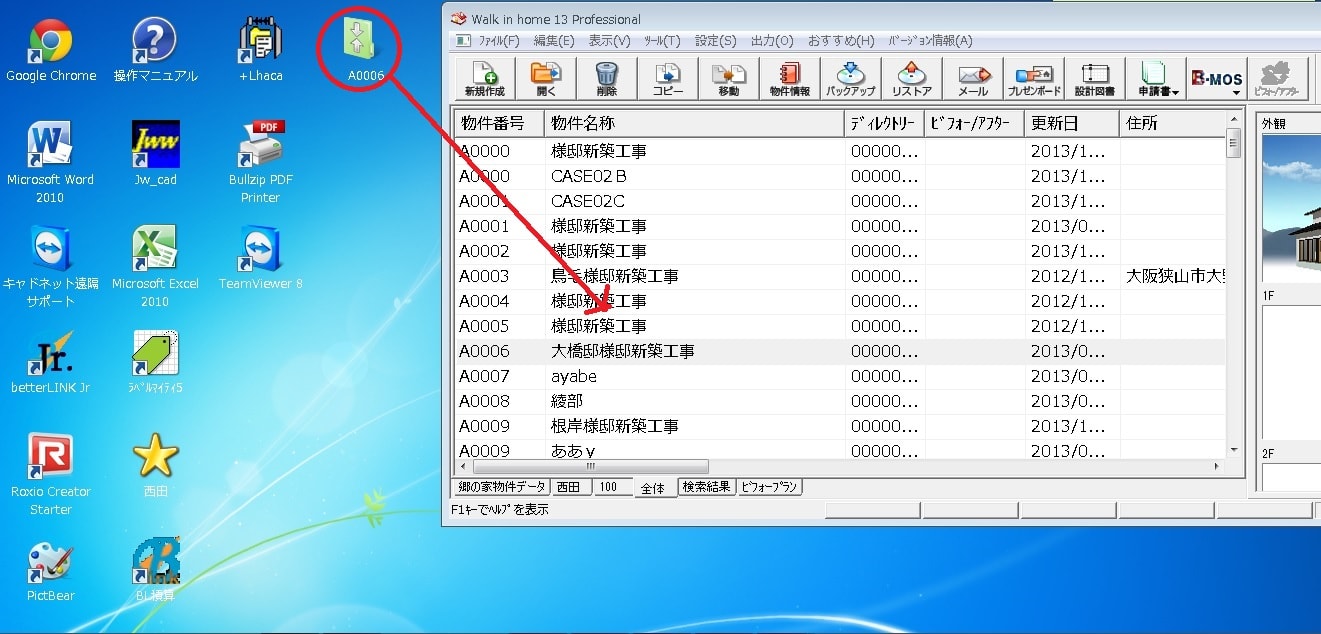This screenshot has width=1321, height=634.
Task: Open the 設定(S) menu
Action: pos(715,41)
